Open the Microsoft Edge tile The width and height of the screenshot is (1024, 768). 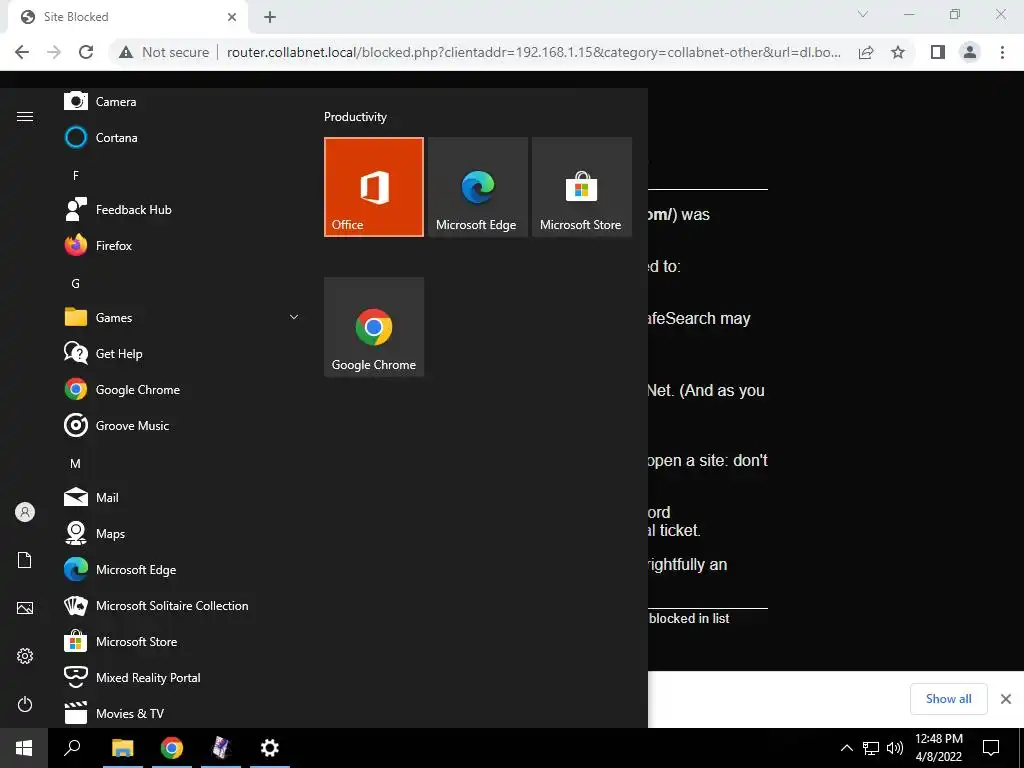pos(477,187)
